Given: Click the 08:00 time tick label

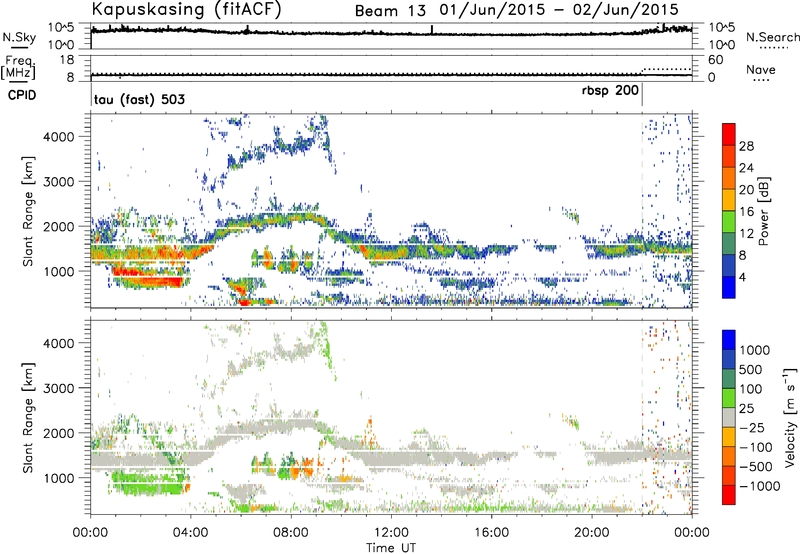Looking at the screenshot, I should point(291,533).
